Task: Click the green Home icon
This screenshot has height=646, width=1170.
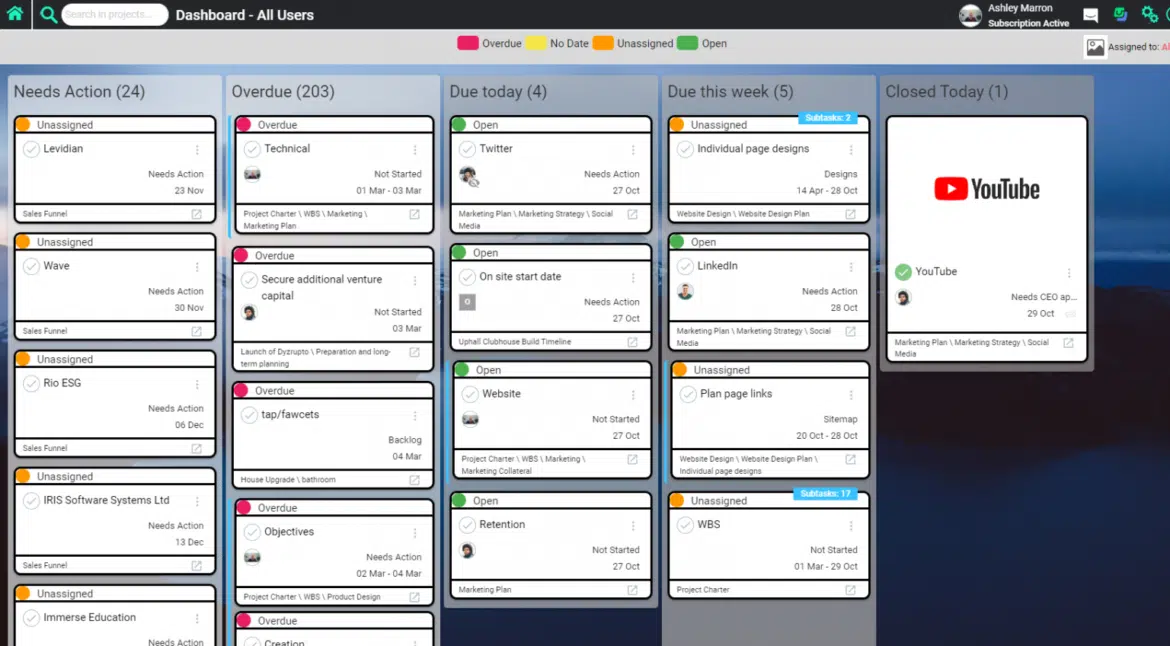Action: point(15,14)
